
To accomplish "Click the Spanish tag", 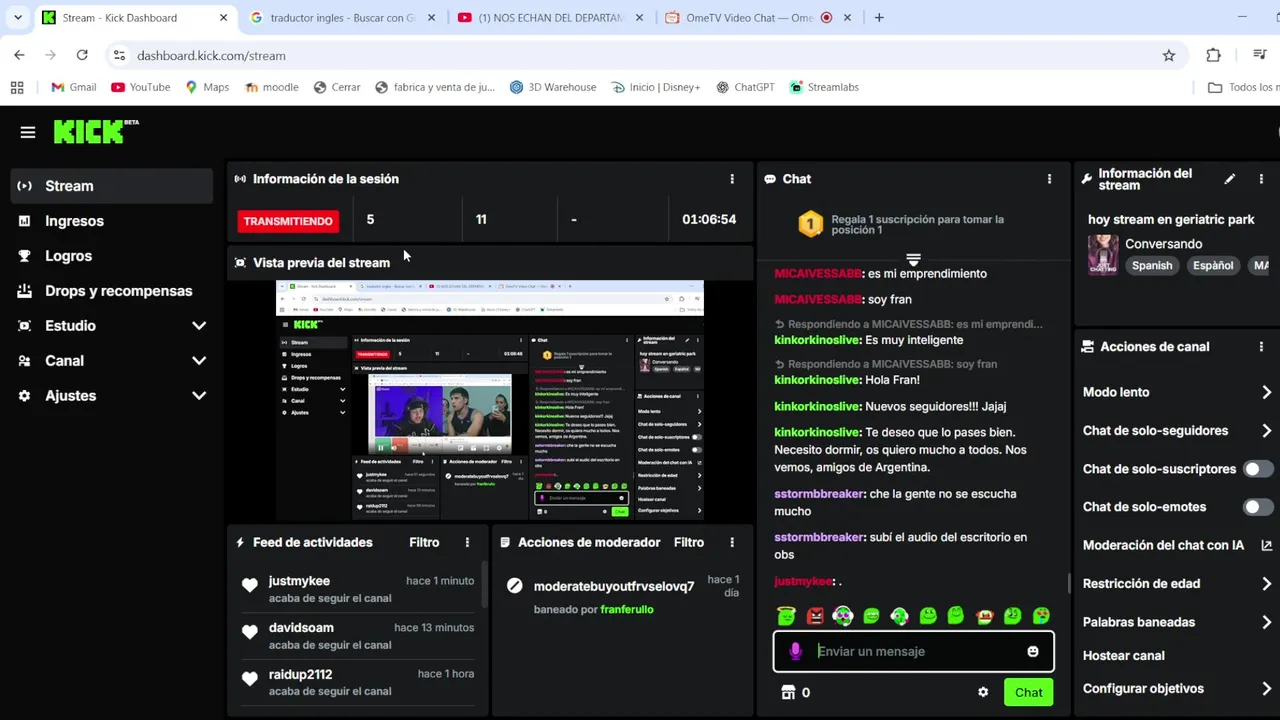I will coord(1152,266).
